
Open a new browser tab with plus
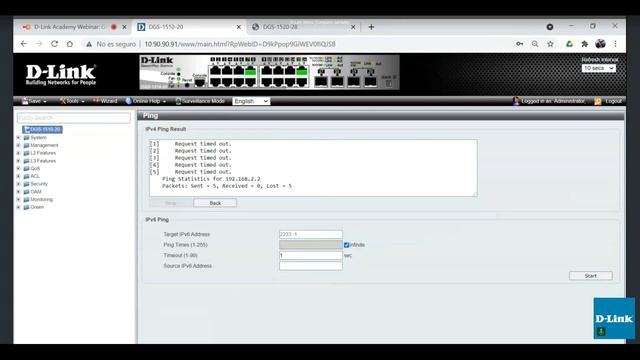(x=371, y=27)
